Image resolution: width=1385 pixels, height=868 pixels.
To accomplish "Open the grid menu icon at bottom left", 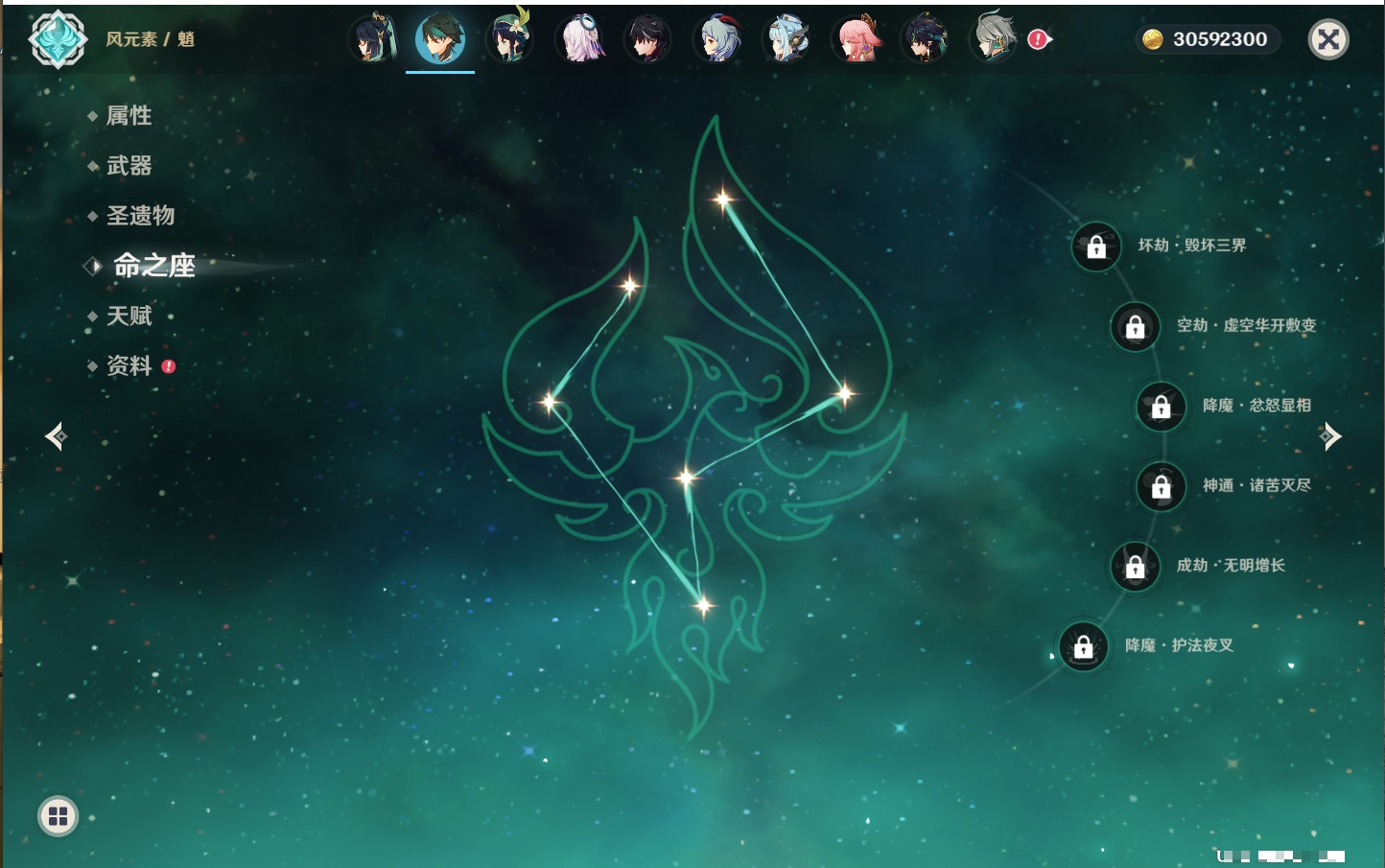I will [58, 816].
